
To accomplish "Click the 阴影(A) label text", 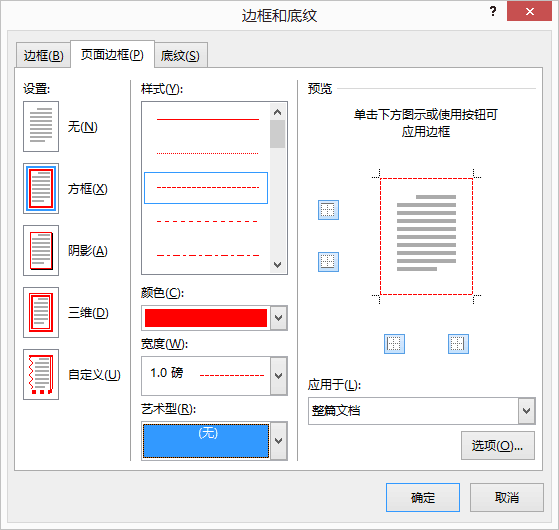I will [x=88, y=251].
